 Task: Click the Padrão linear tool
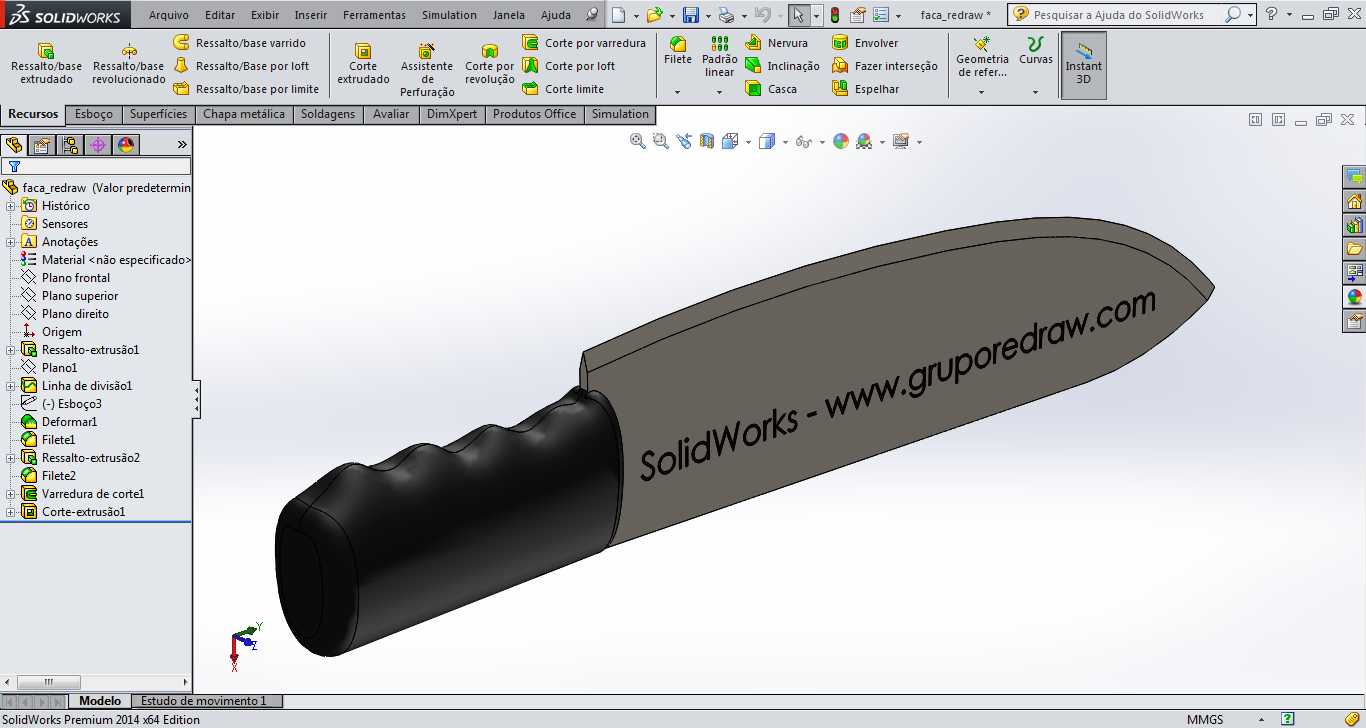(720, 57)
